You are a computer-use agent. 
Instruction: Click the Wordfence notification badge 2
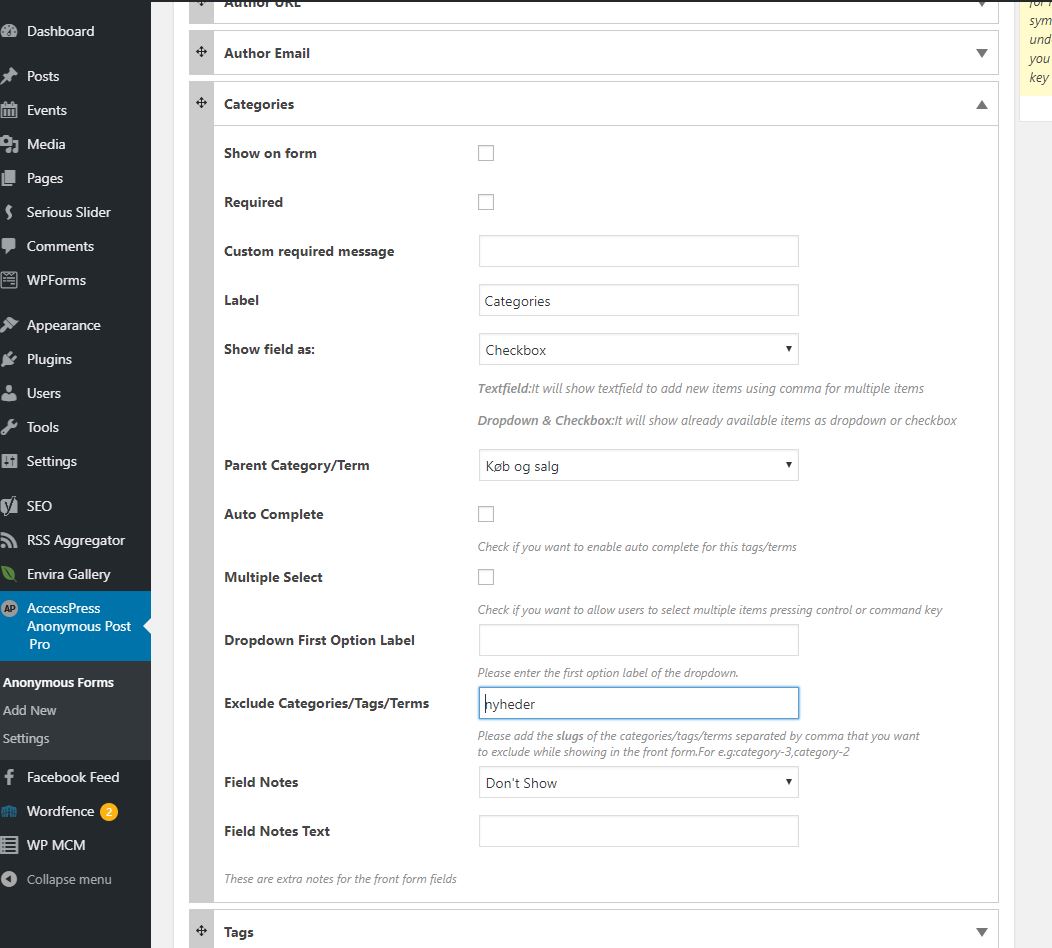pyautogui.click(x=109, y=812)
